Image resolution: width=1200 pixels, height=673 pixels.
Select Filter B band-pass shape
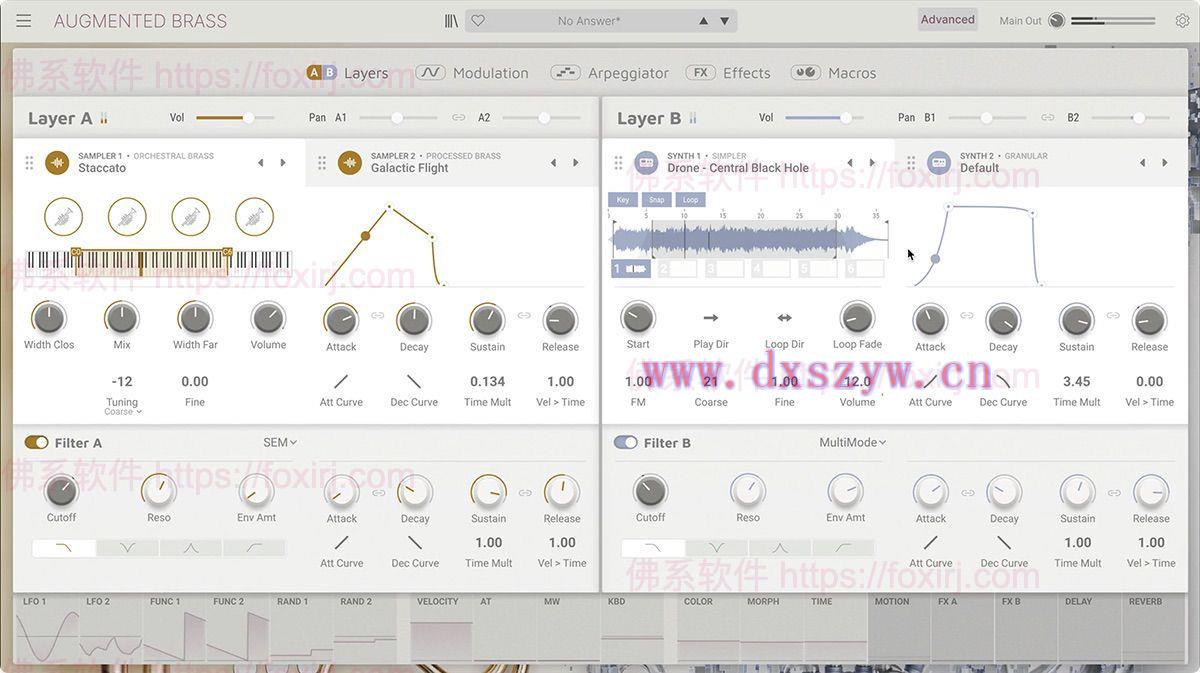coord(780,548)
